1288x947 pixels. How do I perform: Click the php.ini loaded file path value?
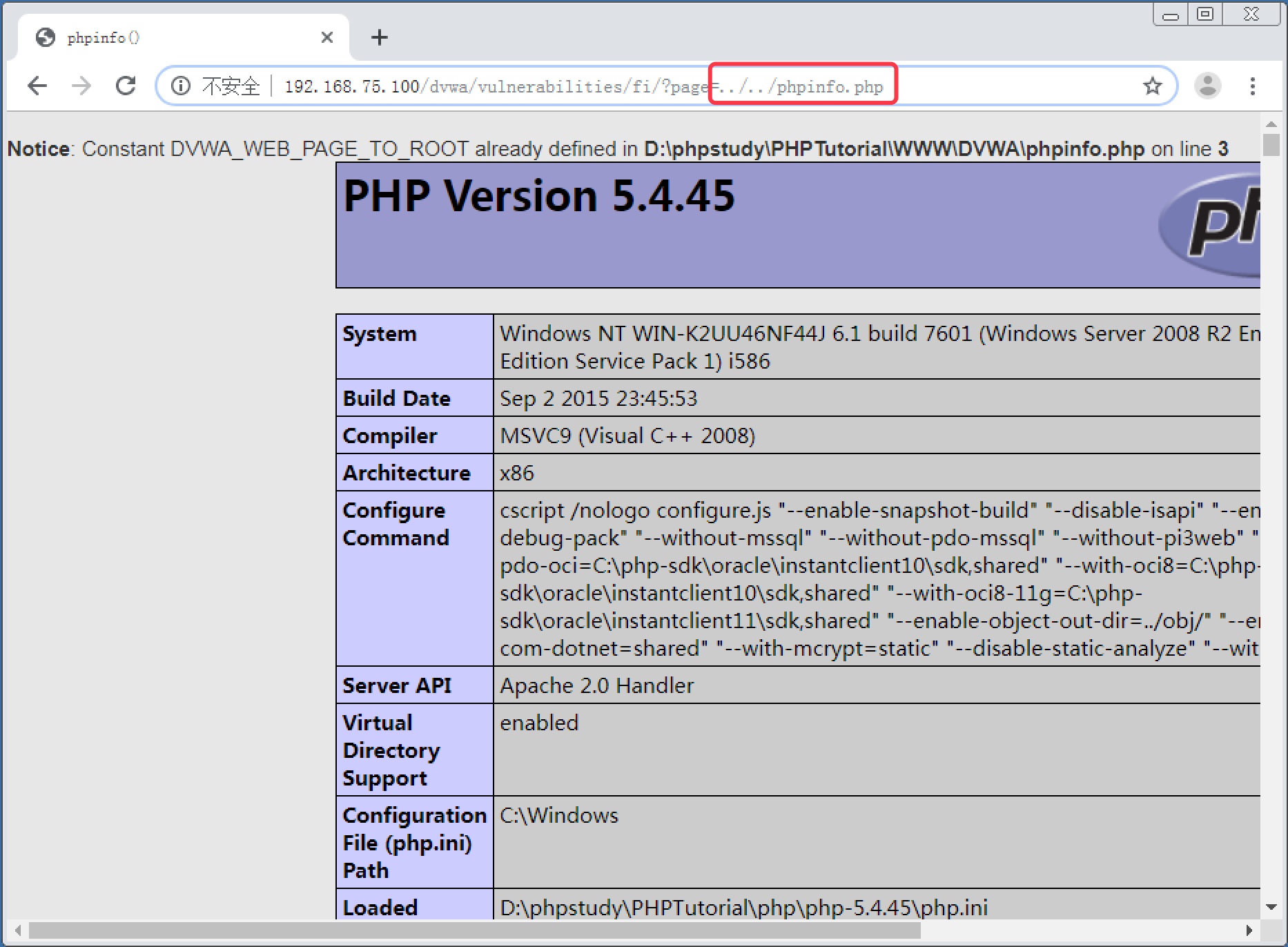743,908
